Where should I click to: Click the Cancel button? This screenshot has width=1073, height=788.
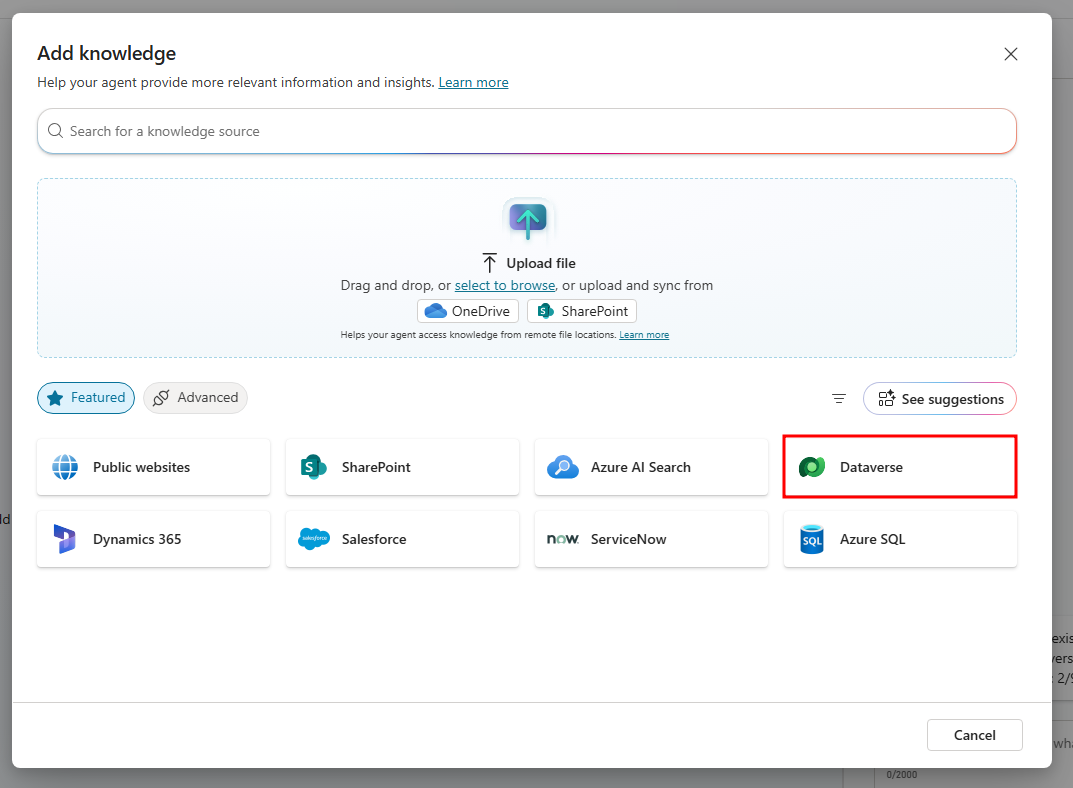click(974, 735)
